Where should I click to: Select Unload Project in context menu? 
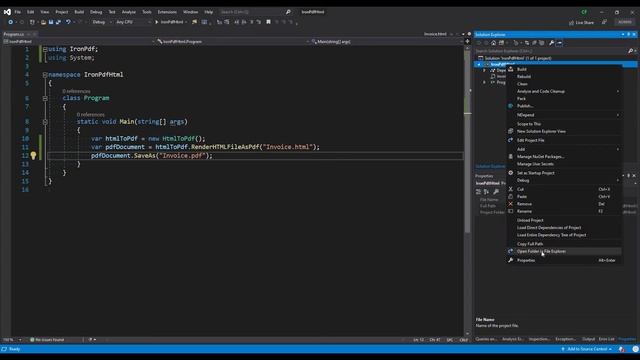(564, 220)
